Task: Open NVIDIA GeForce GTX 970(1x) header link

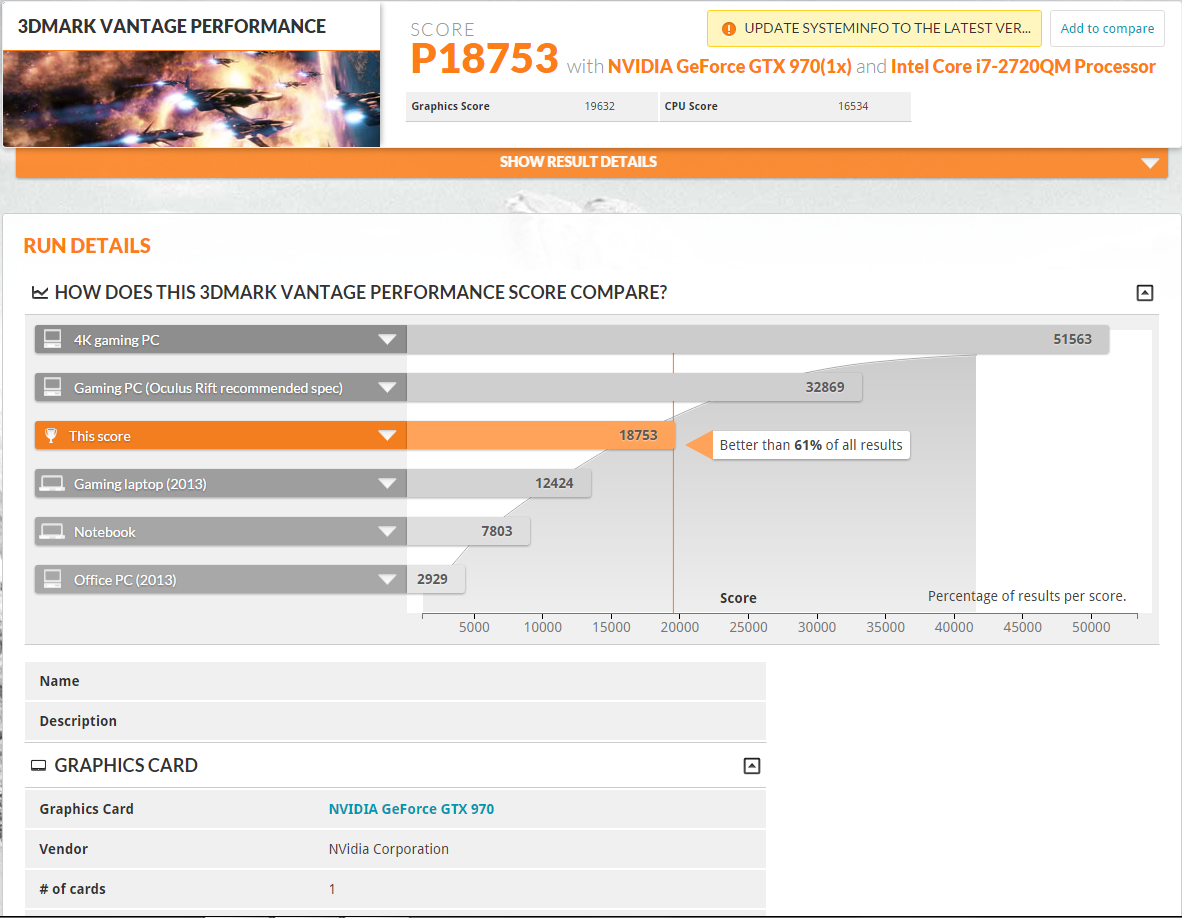Action: [x=730, y=66]
